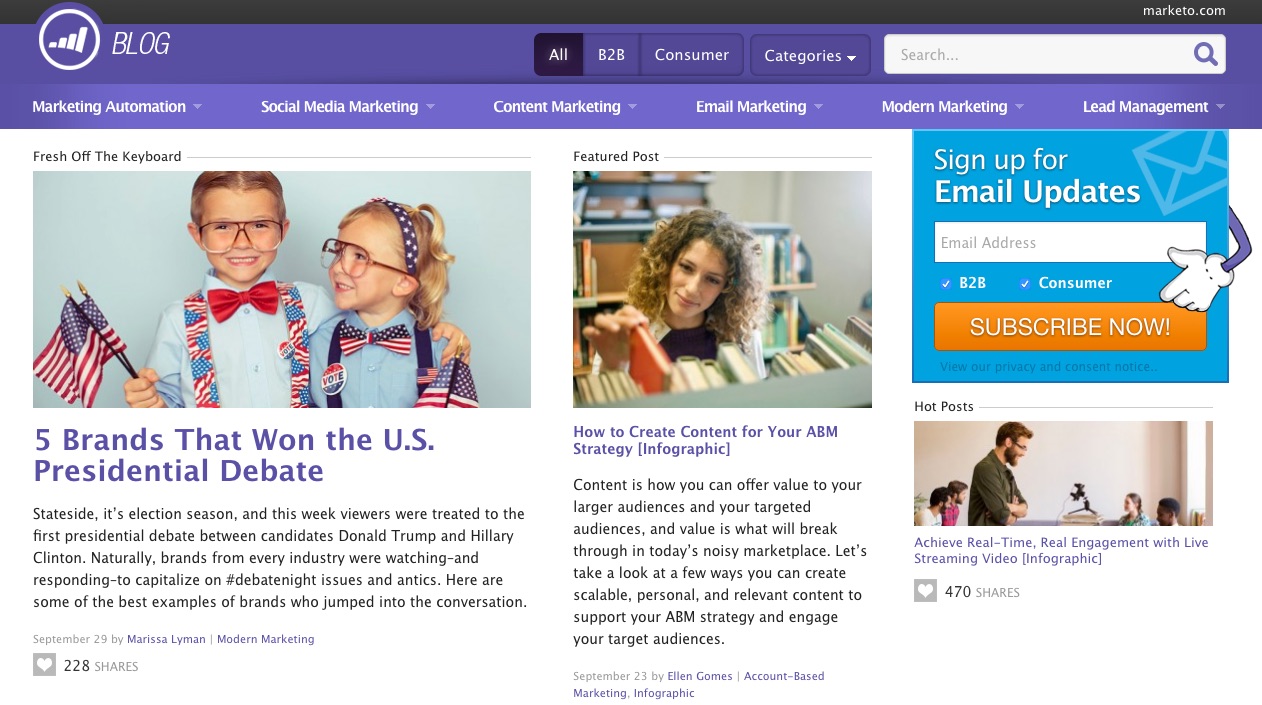Switch to the B2B filter tab
The height and width of the screenshot is (705, 1262).
(x=611, y=55)
